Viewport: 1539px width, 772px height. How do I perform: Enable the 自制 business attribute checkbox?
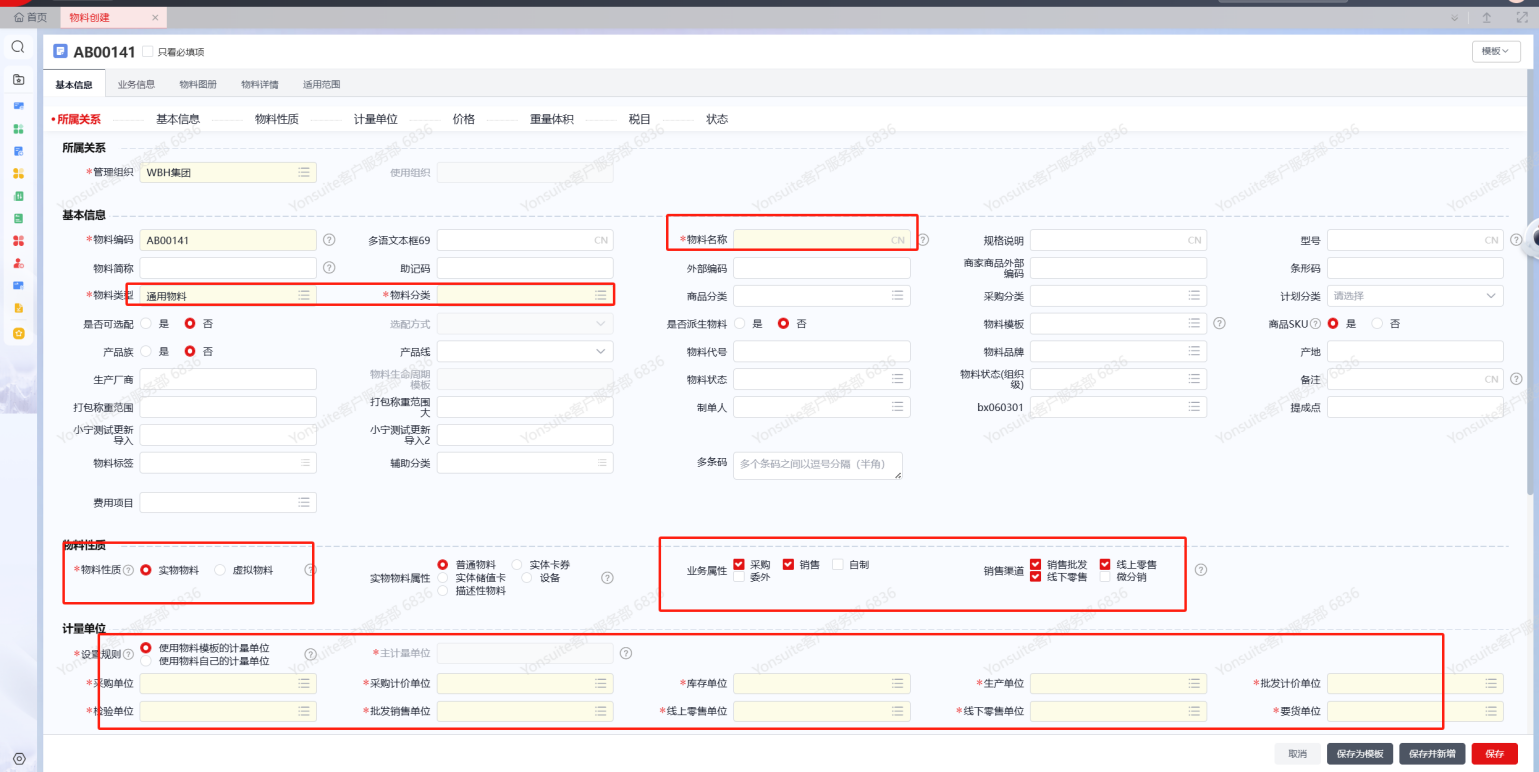click(x=838, y=565)
